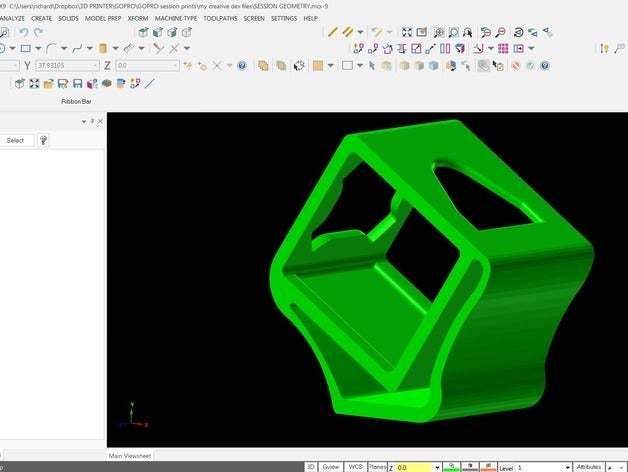This screenshot has width=628, height=472.
Task: Open the SOLIDS menu
Action: (x=68, y=18)
